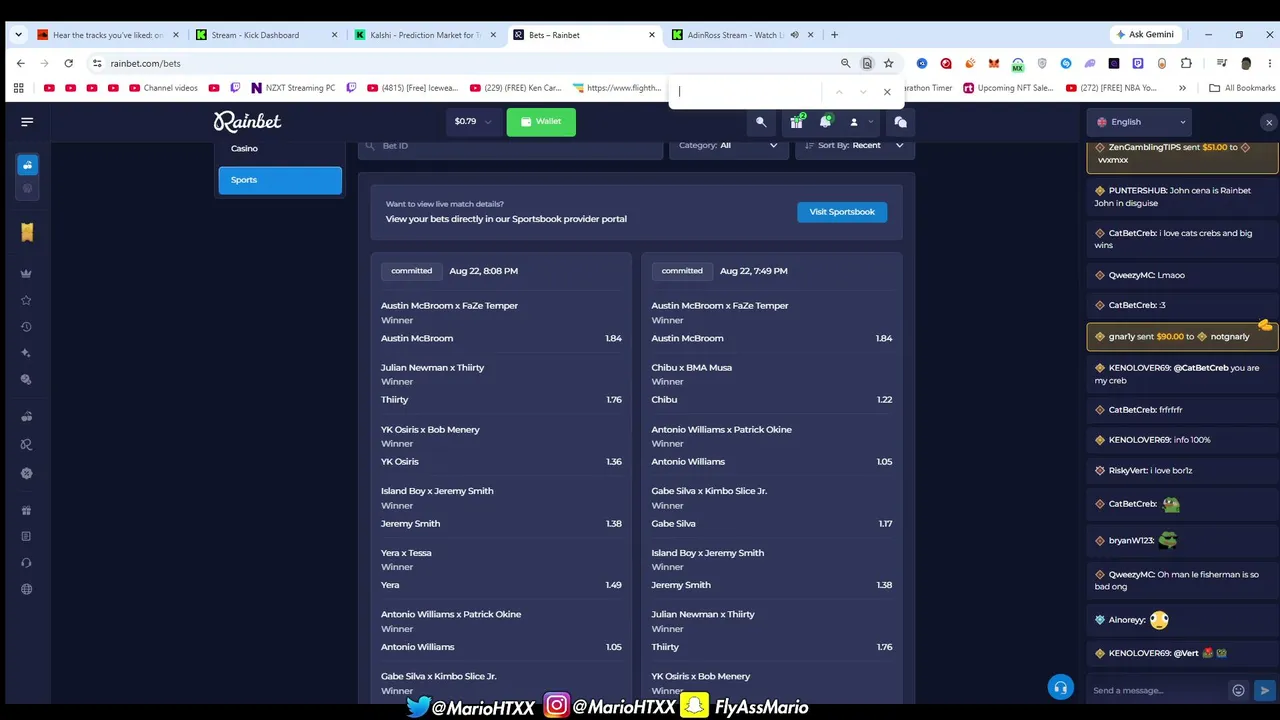Open the star favorites sidebar icon
Screen dimensions: 1280x720
pyautogui.click(x=27, y=300)
